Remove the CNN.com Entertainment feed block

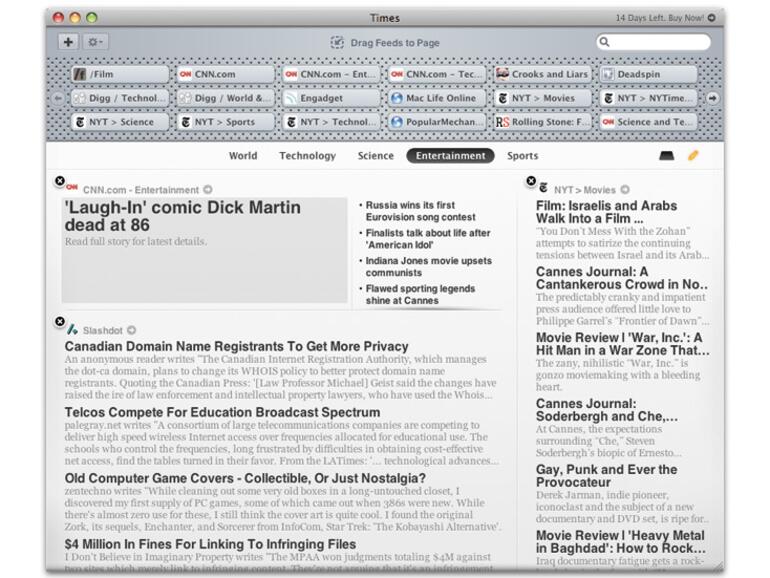coord(59,181)
